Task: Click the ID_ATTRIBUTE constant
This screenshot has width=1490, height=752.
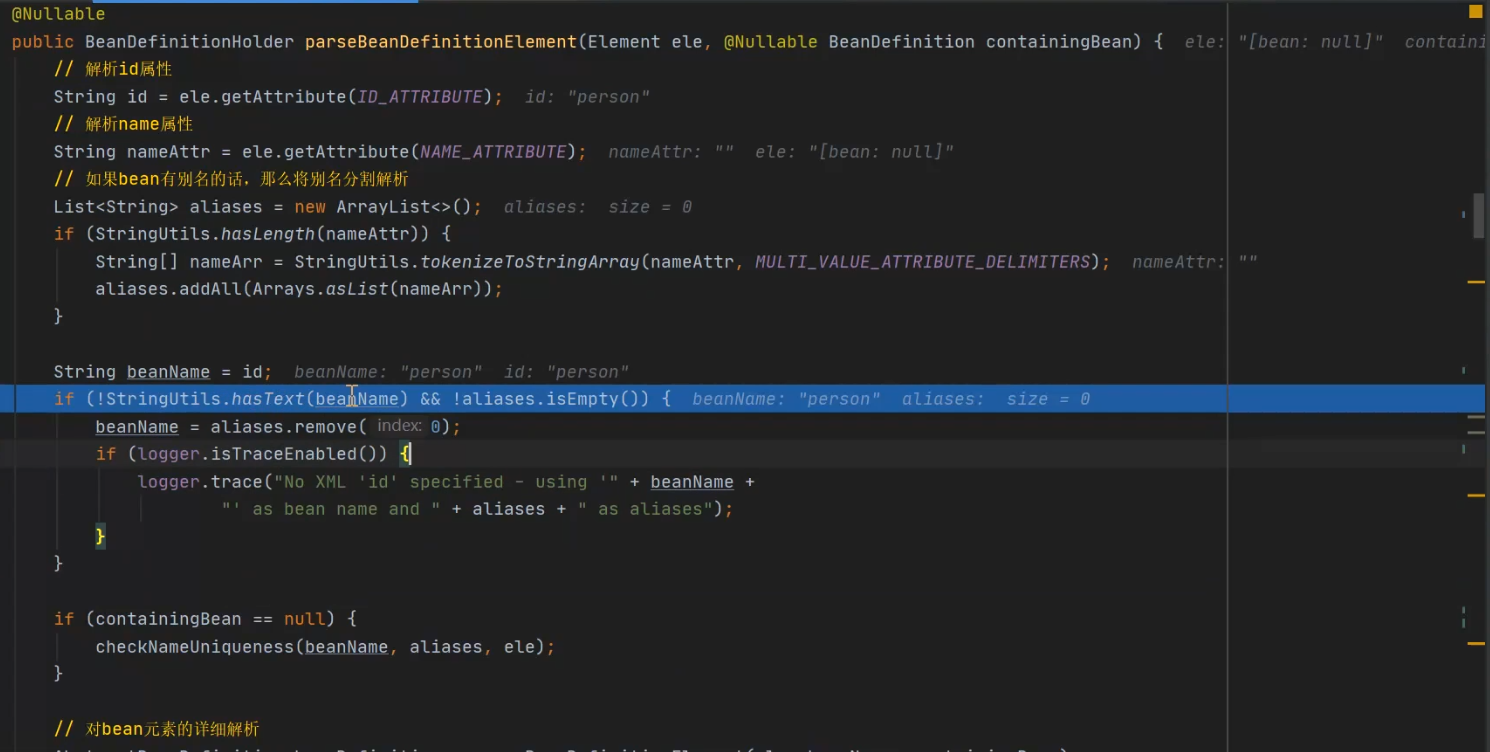Action: coord(420,97)
